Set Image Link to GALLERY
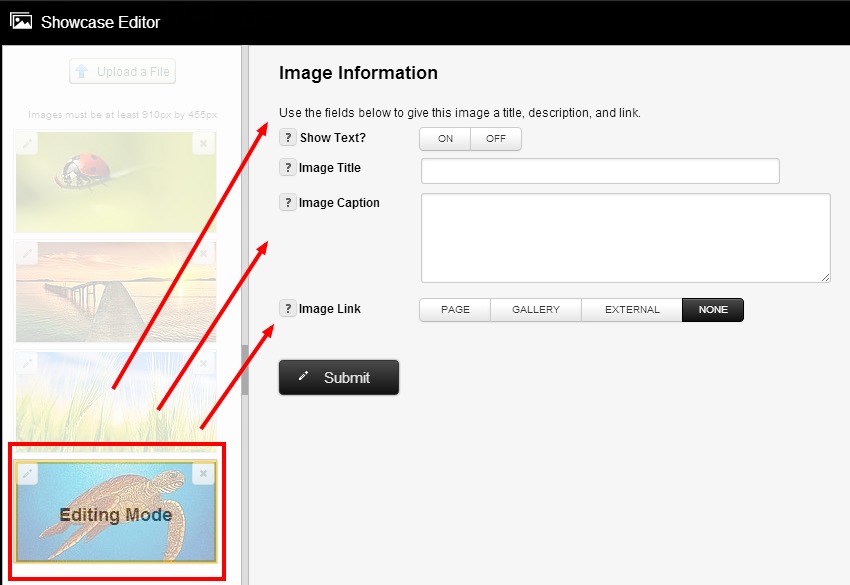850x585 pixels. pos(536,310)
